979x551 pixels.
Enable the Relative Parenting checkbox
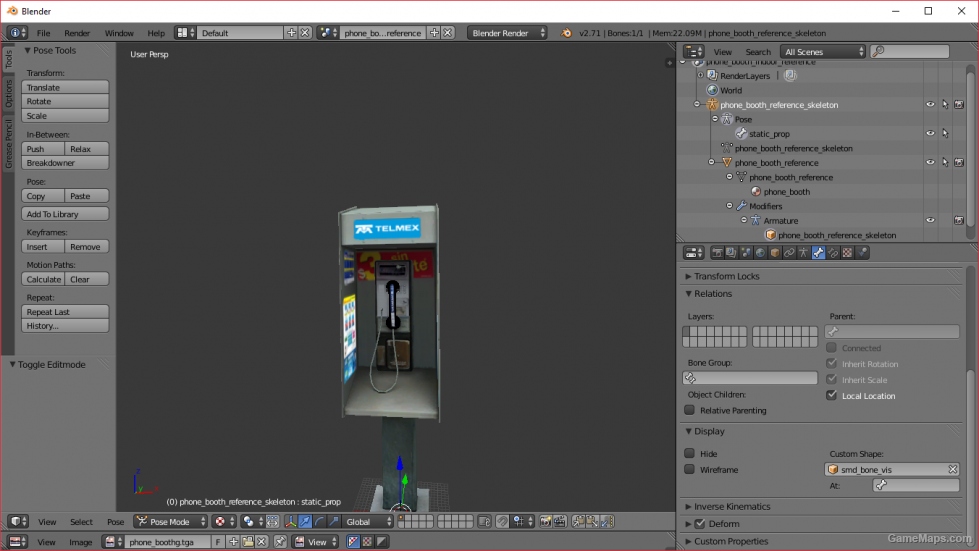pos(689,410)
